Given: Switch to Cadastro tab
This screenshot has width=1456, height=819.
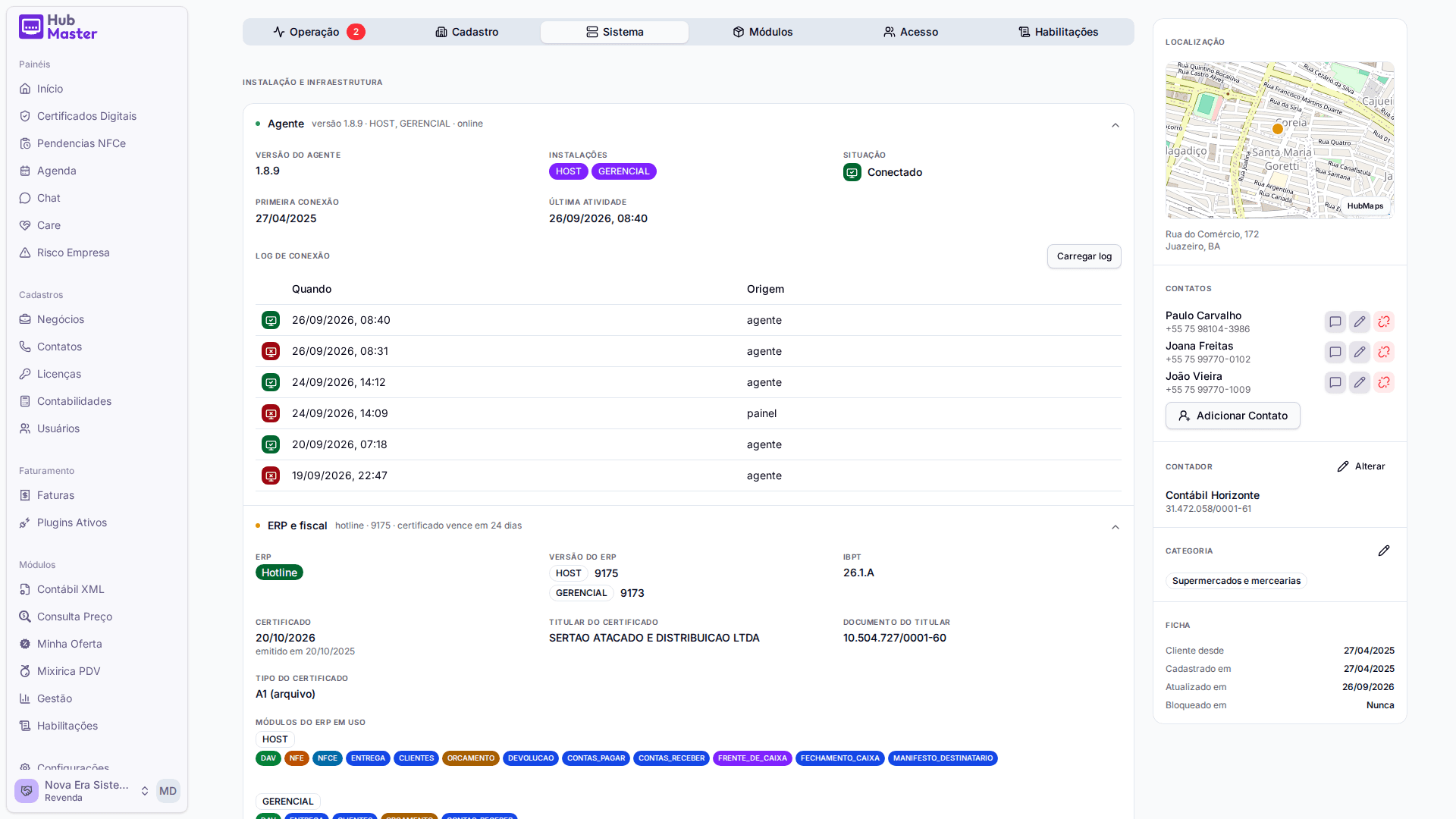Looking at the screenshot, I should pos(466,32).
